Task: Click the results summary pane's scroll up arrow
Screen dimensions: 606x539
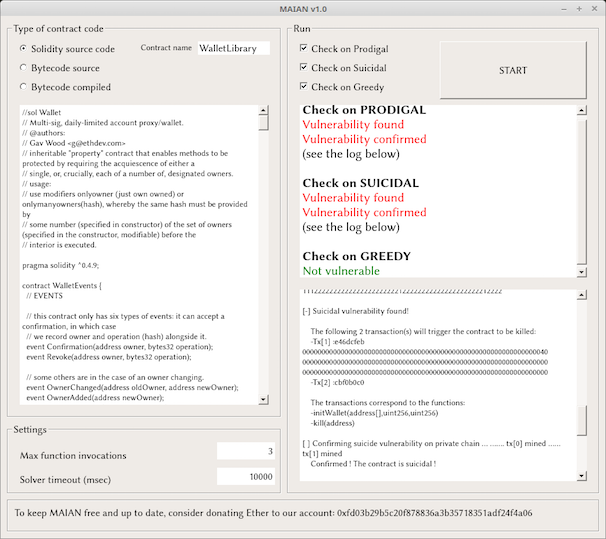Action: coord(582,111)
